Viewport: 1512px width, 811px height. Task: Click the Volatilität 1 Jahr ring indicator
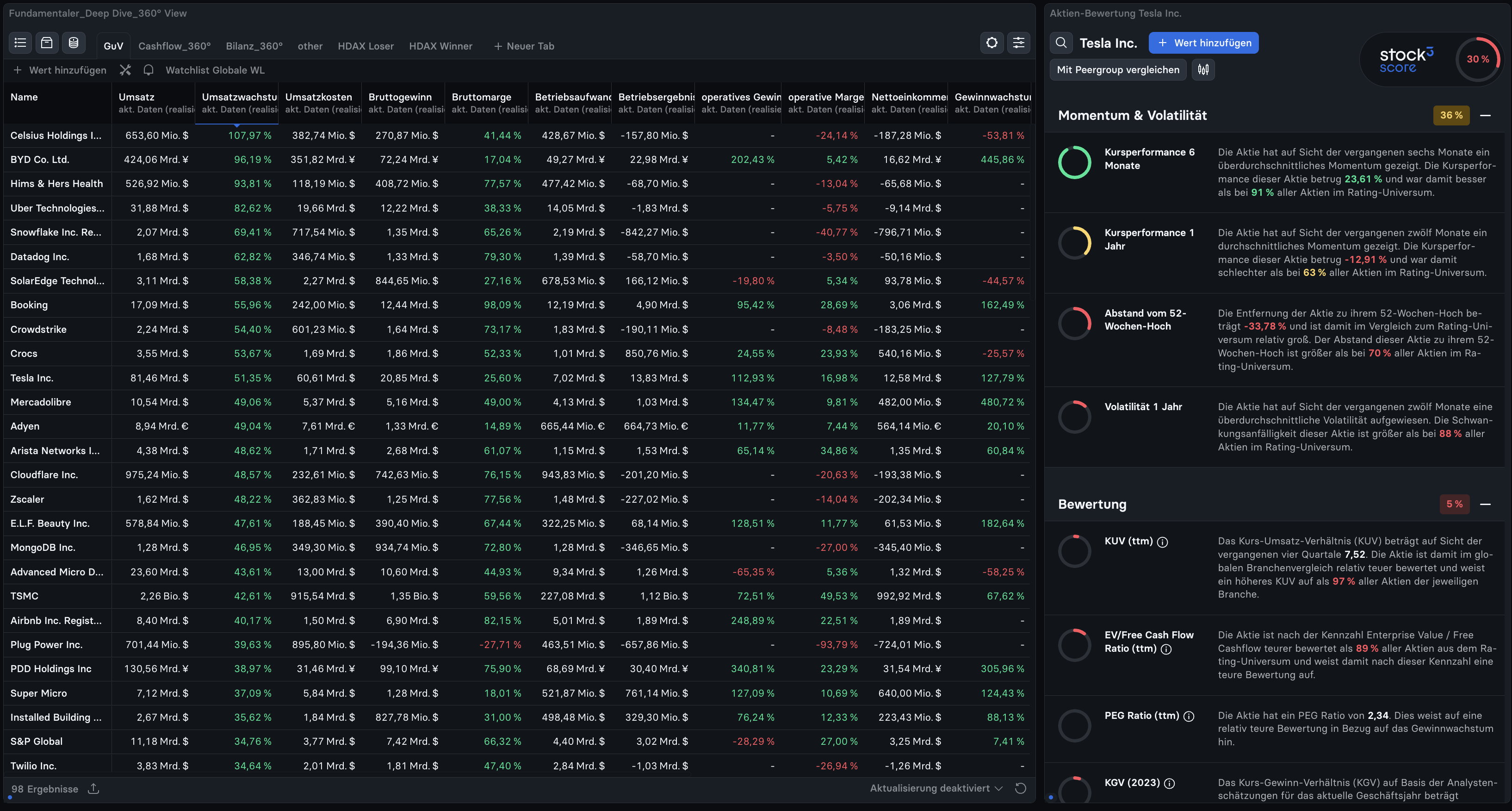pos(1075,417)
